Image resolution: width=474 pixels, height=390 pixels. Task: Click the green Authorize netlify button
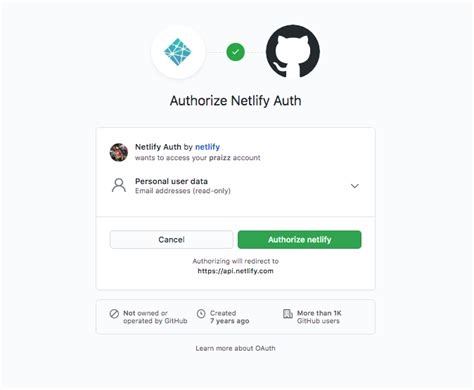(x=299, y=239)
